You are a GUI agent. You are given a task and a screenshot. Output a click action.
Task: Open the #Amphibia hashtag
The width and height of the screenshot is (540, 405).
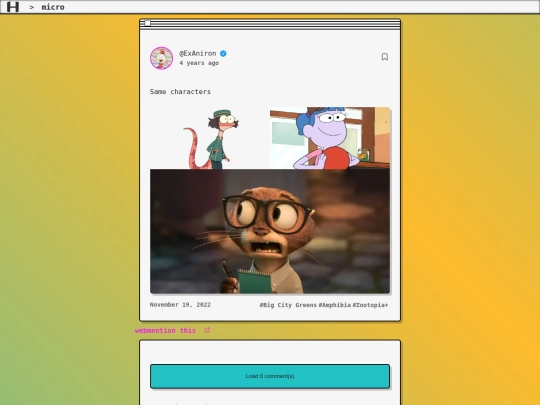(335, 305)
